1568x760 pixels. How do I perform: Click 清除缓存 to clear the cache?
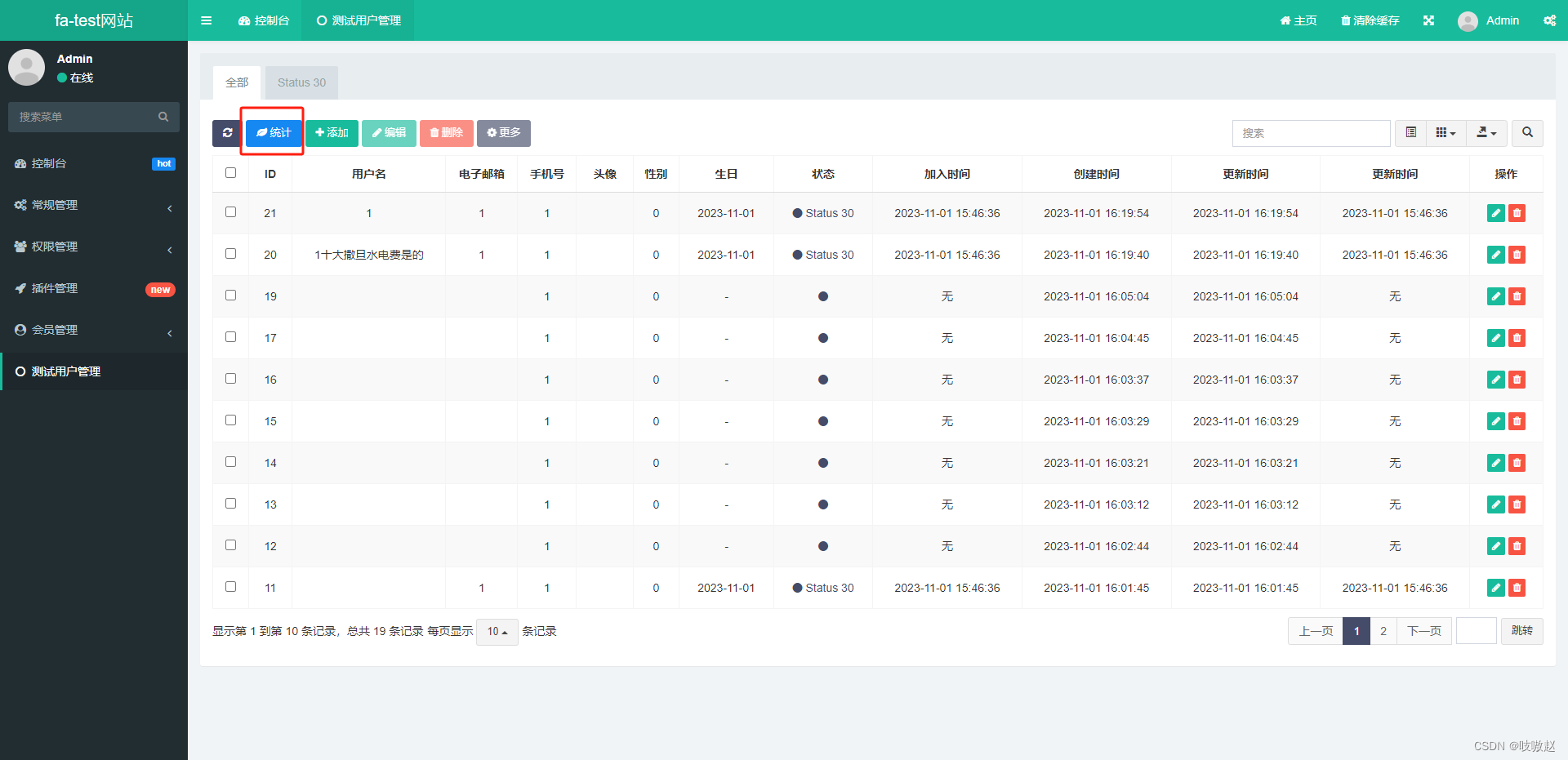click(x=1370, y=20)
